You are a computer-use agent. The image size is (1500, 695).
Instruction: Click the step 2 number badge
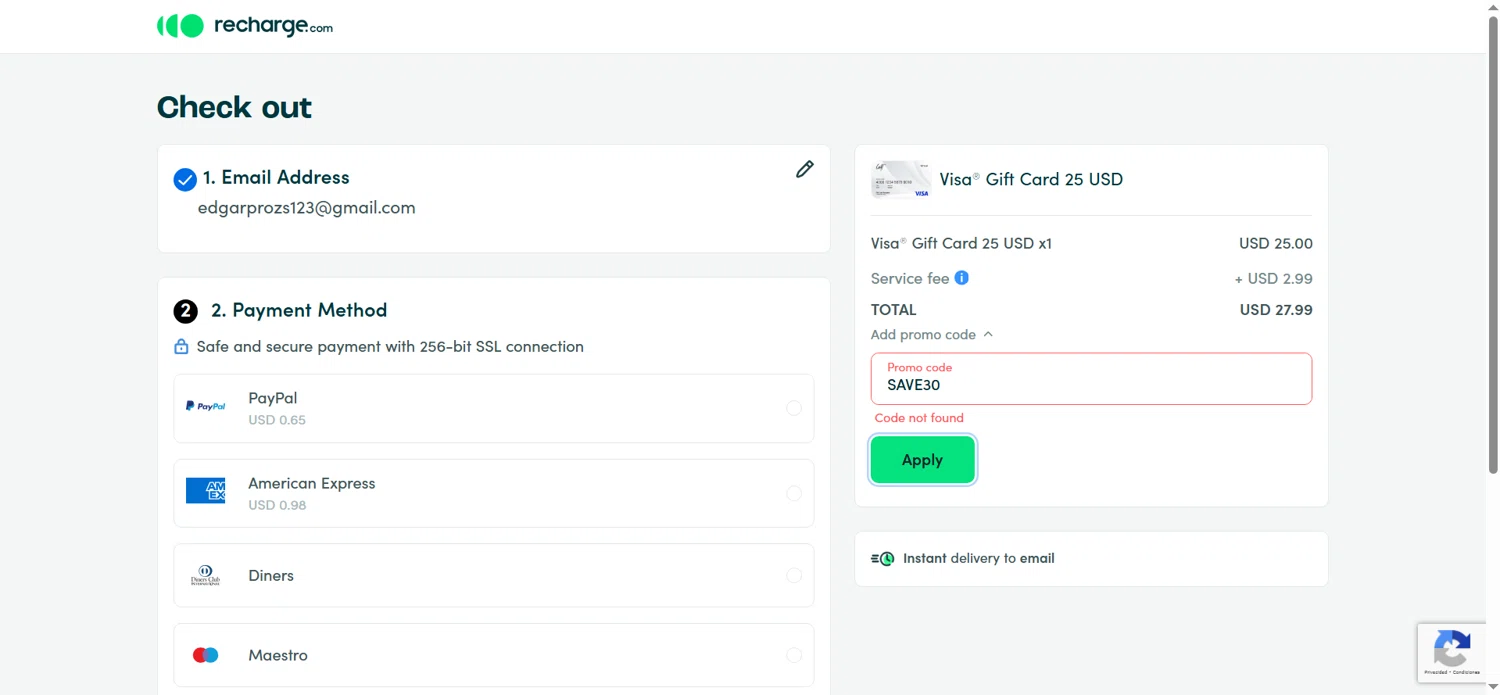[186, 311]
